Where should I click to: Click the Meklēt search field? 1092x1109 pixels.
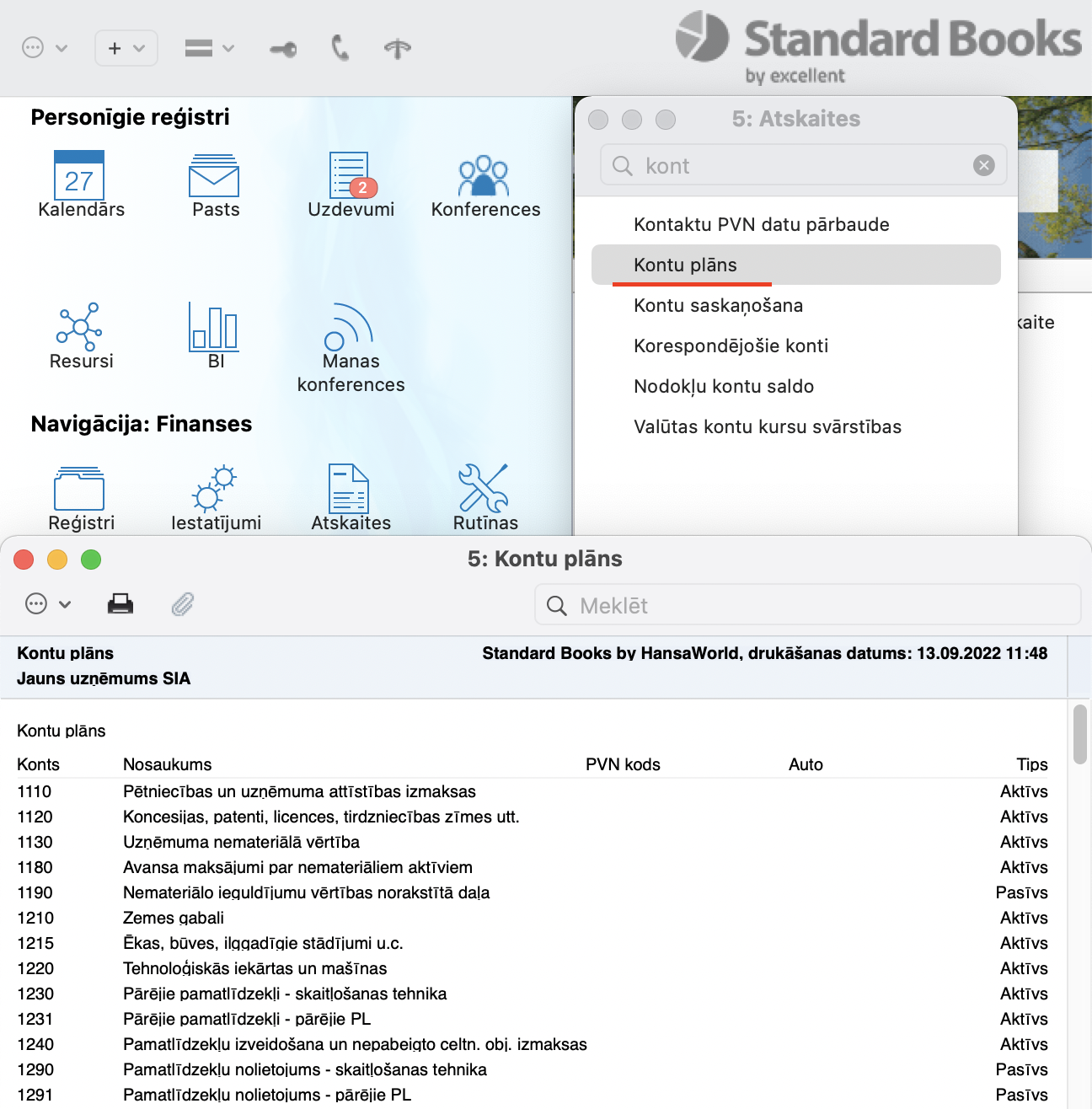809,606
